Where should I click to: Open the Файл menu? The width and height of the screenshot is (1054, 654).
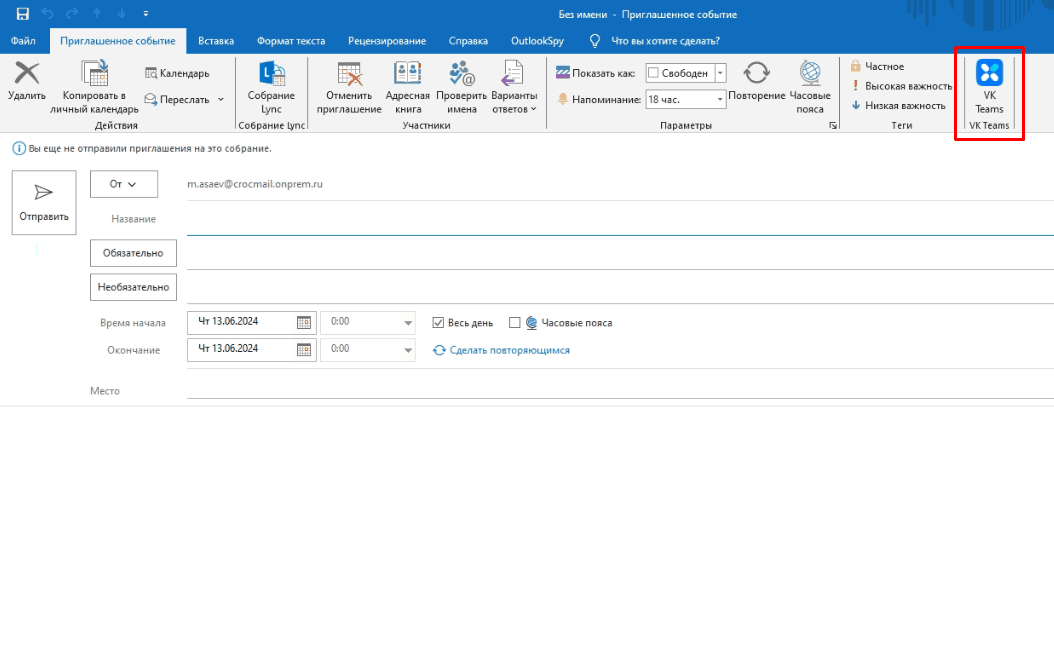(23, 41)
